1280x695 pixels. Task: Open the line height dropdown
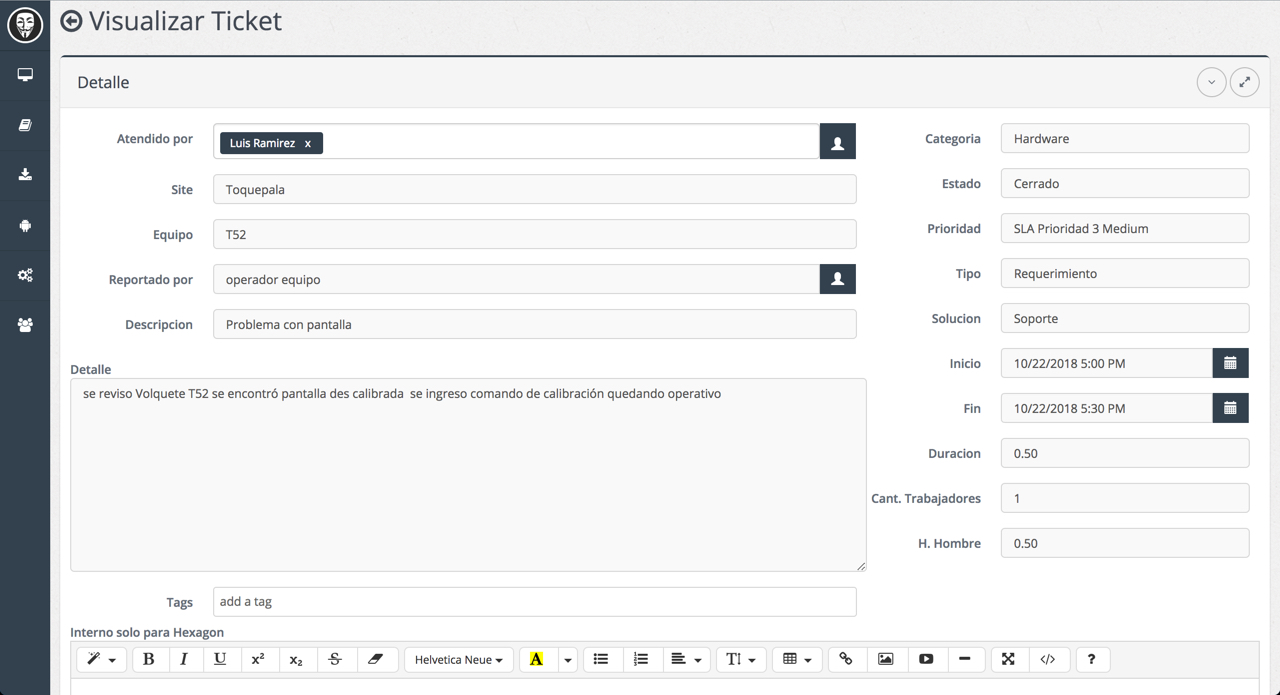(x=741, y=659)
